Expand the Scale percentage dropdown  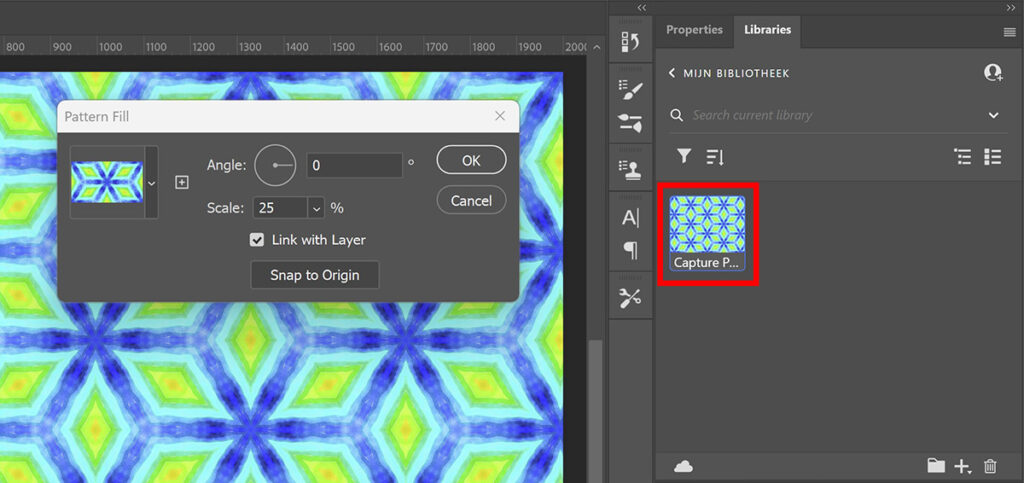point(317,208)
